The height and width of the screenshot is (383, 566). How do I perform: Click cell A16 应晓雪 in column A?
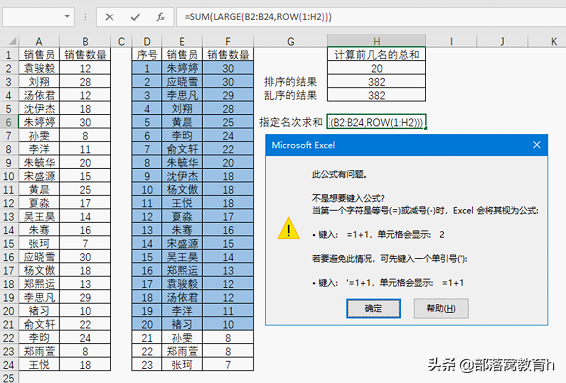tap(39, 257)
